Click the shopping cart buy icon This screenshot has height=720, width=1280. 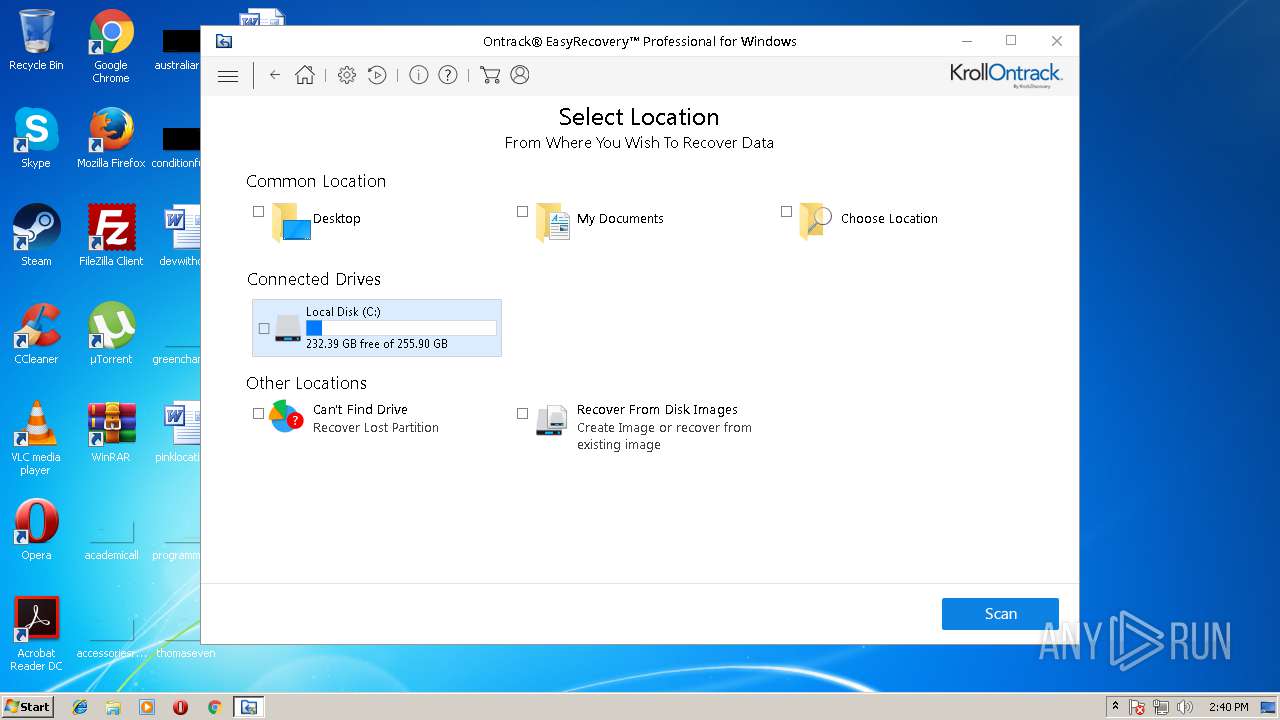pos(490,75)
